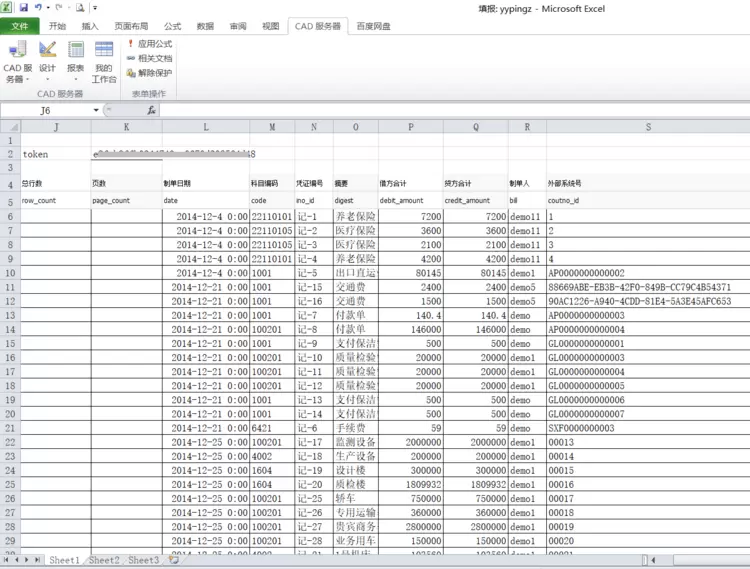Switch to the 公式 ribbon tab

[172, 26]
